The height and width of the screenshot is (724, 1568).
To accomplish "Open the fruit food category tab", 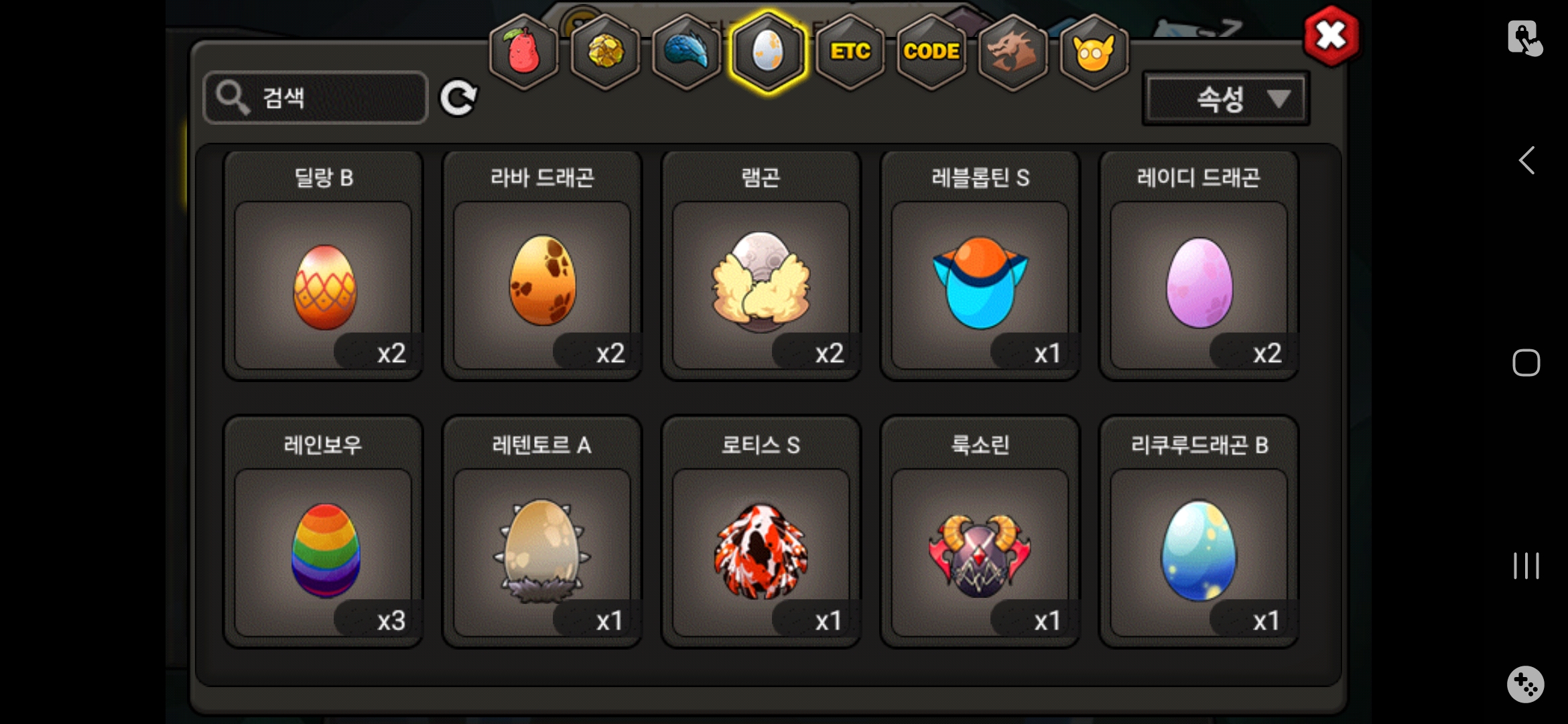I will pyautogui.click(x=524, y=52).
